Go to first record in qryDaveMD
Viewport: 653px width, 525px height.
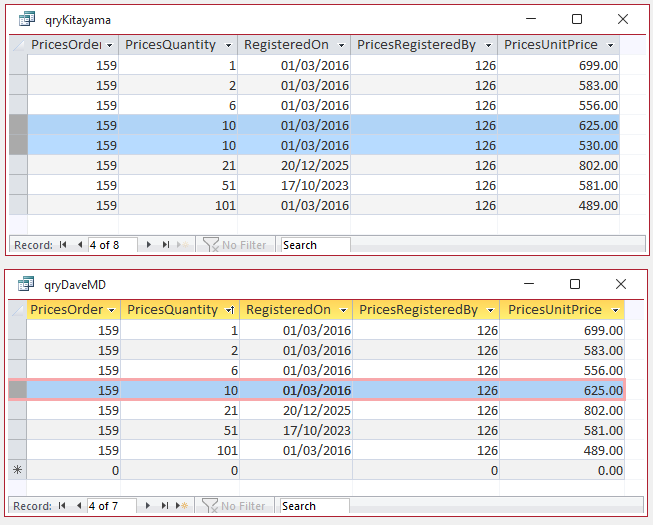click(63, 506)
